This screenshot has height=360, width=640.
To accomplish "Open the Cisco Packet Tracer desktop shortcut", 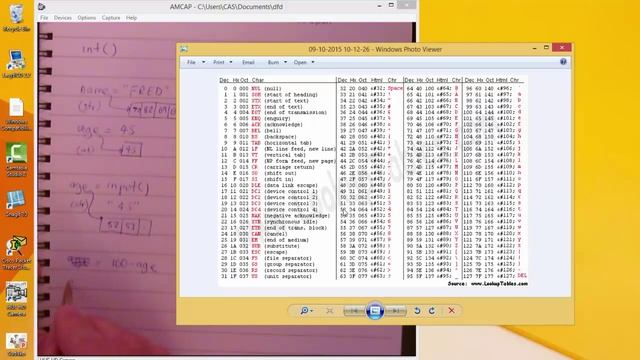I will [x=16, y=252].
